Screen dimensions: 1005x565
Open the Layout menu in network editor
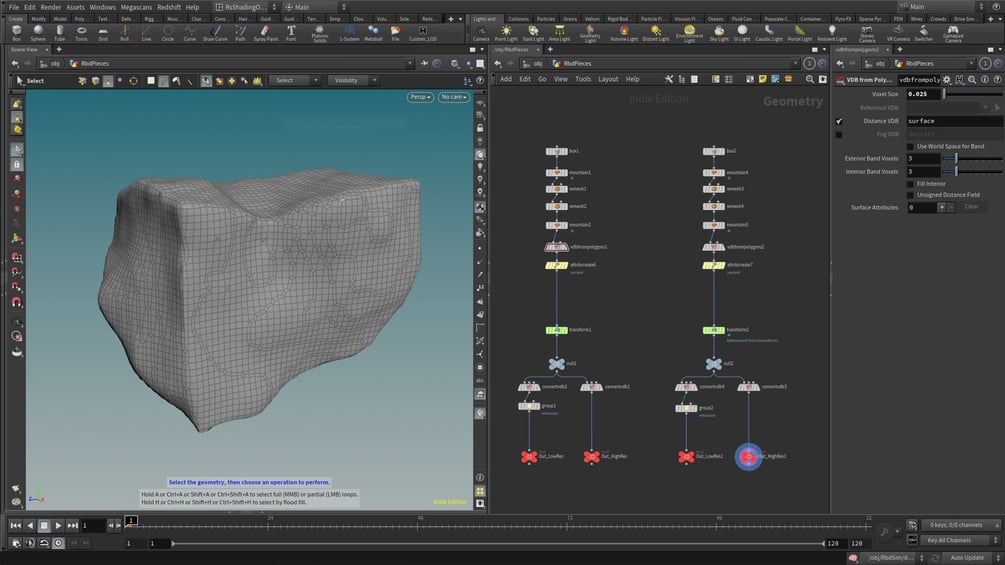point(608,79)
